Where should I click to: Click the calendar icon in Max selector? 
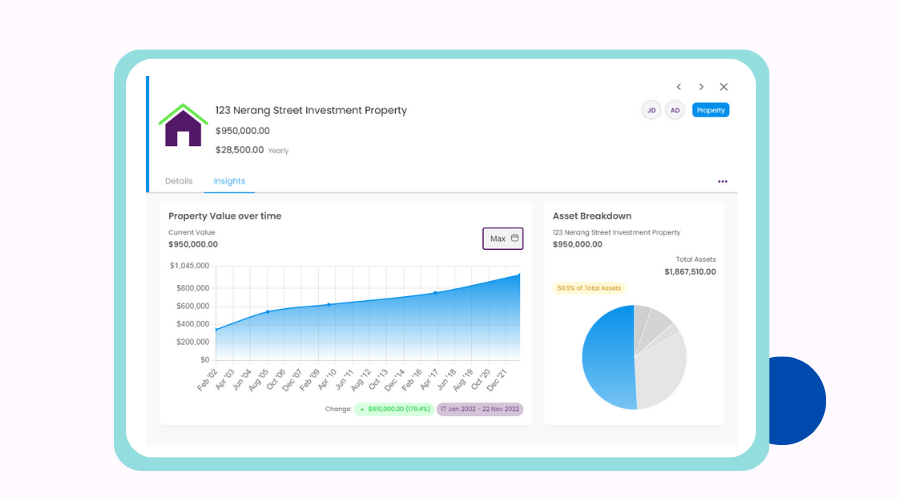(x=515, y=238)
